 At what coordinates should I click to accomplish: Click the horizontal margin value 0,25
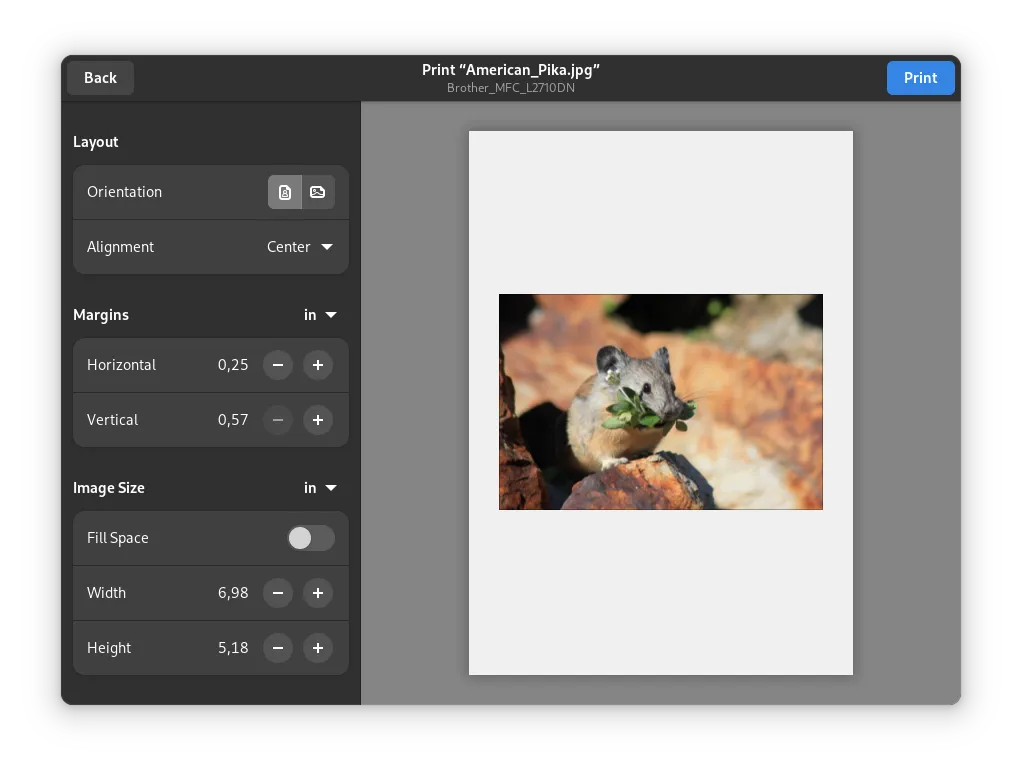(233, 365)
